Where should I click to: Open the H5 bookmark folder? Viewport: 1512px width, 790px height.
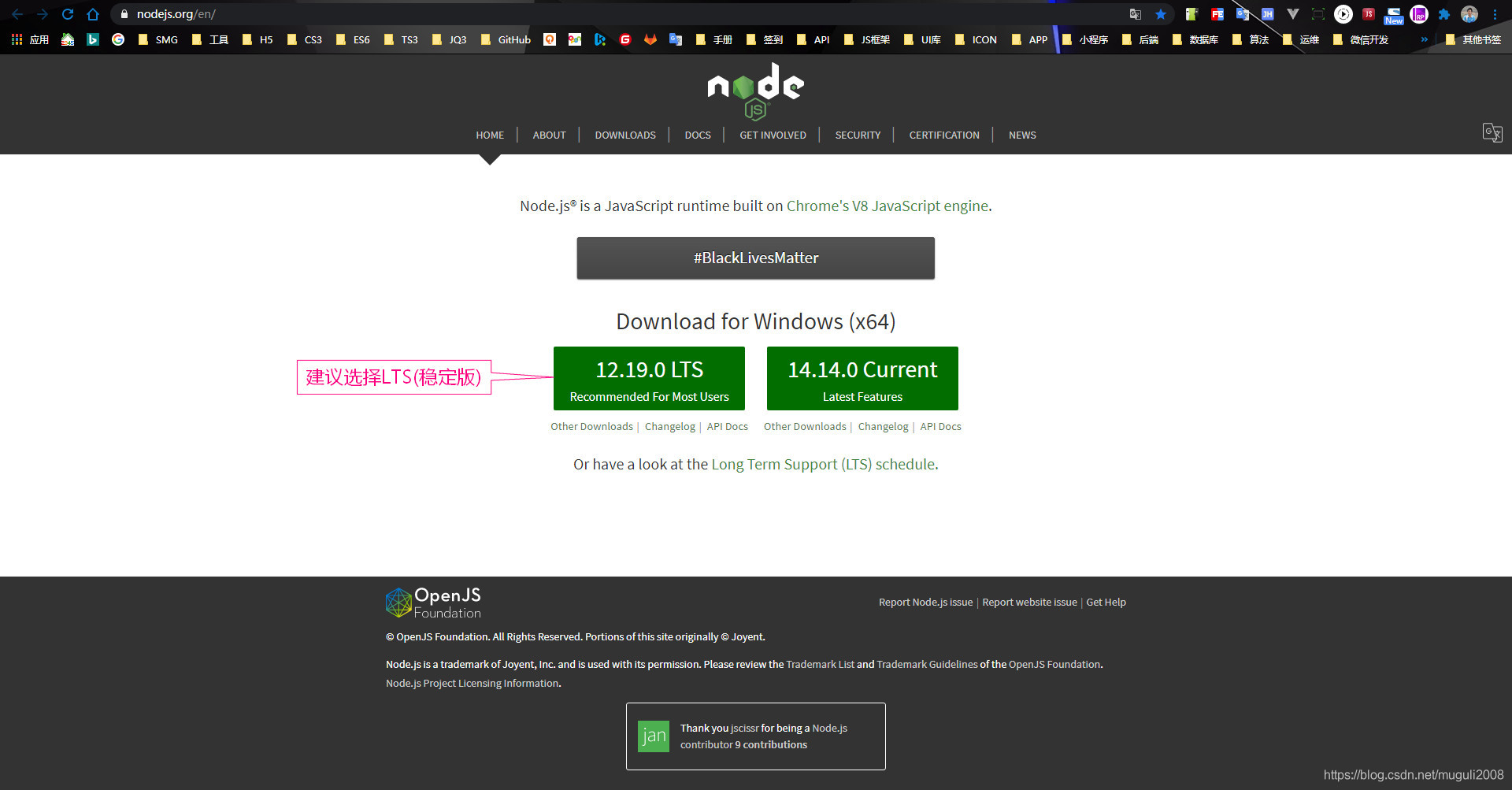(x=258, y=39)
